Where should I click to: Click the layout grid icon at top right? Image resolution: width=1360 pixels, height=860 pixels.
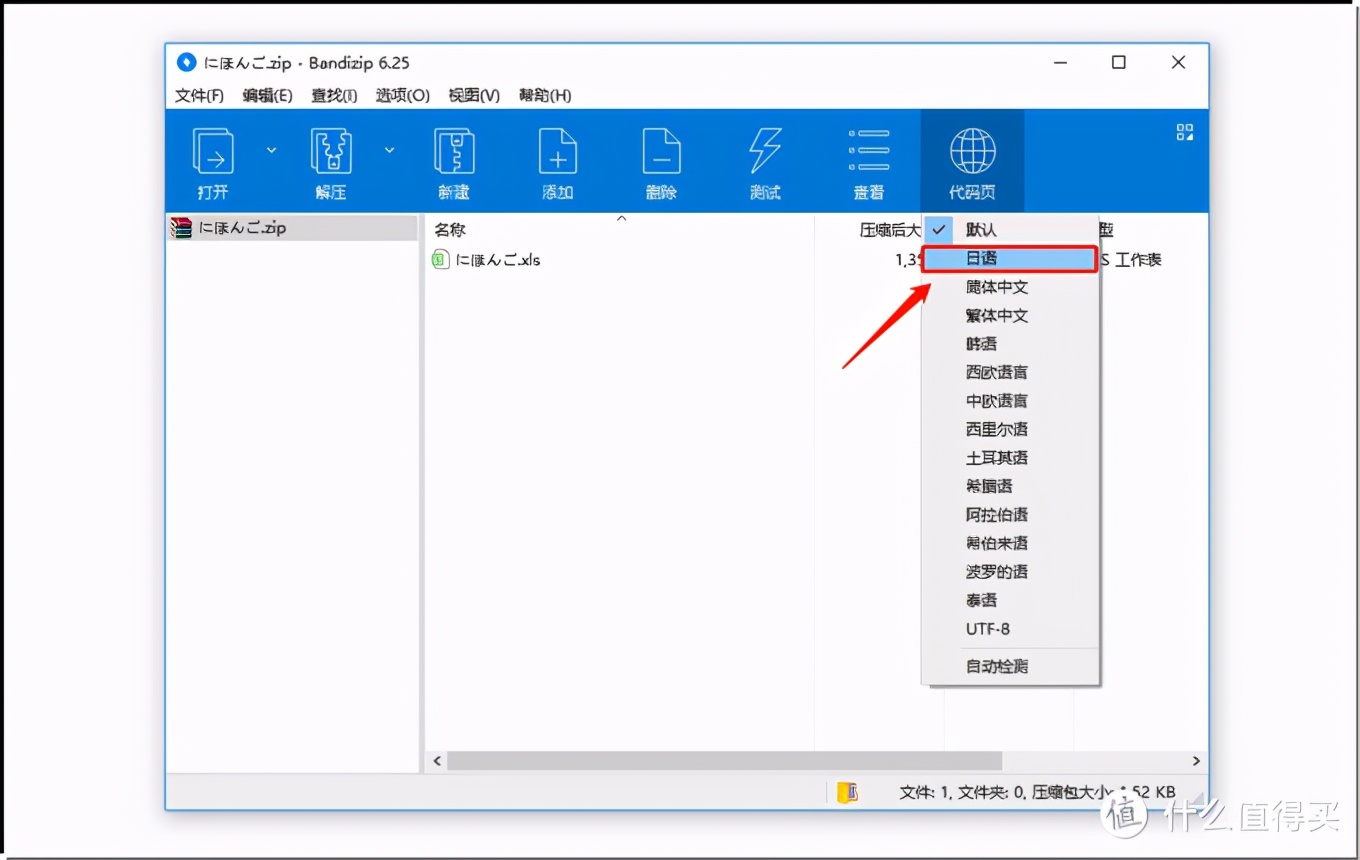click(1184, 131)
